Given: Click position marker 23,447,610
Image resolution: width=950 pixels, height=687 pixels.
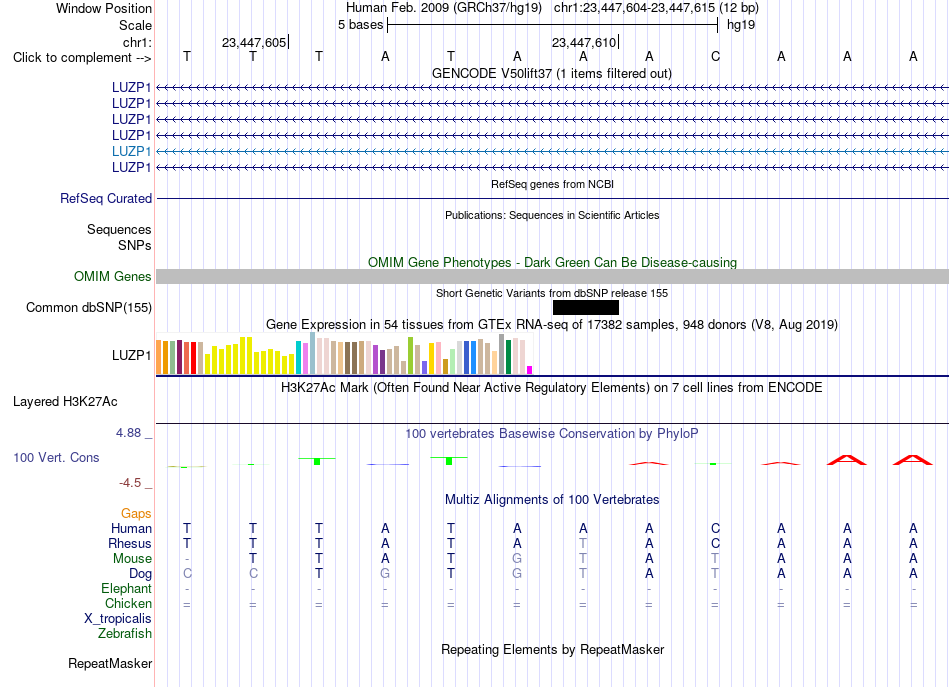Looking at the screenshot, I should click(x=583, y=42).
